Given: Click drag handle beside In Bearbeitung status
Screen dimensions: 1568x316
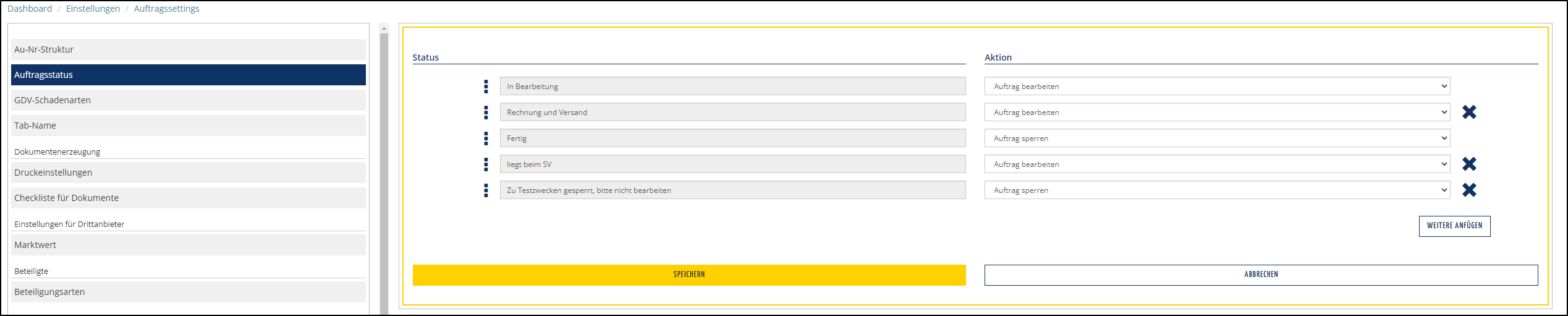Looking at the screenshot, I should pyautogui.click(x=486, y=87).
